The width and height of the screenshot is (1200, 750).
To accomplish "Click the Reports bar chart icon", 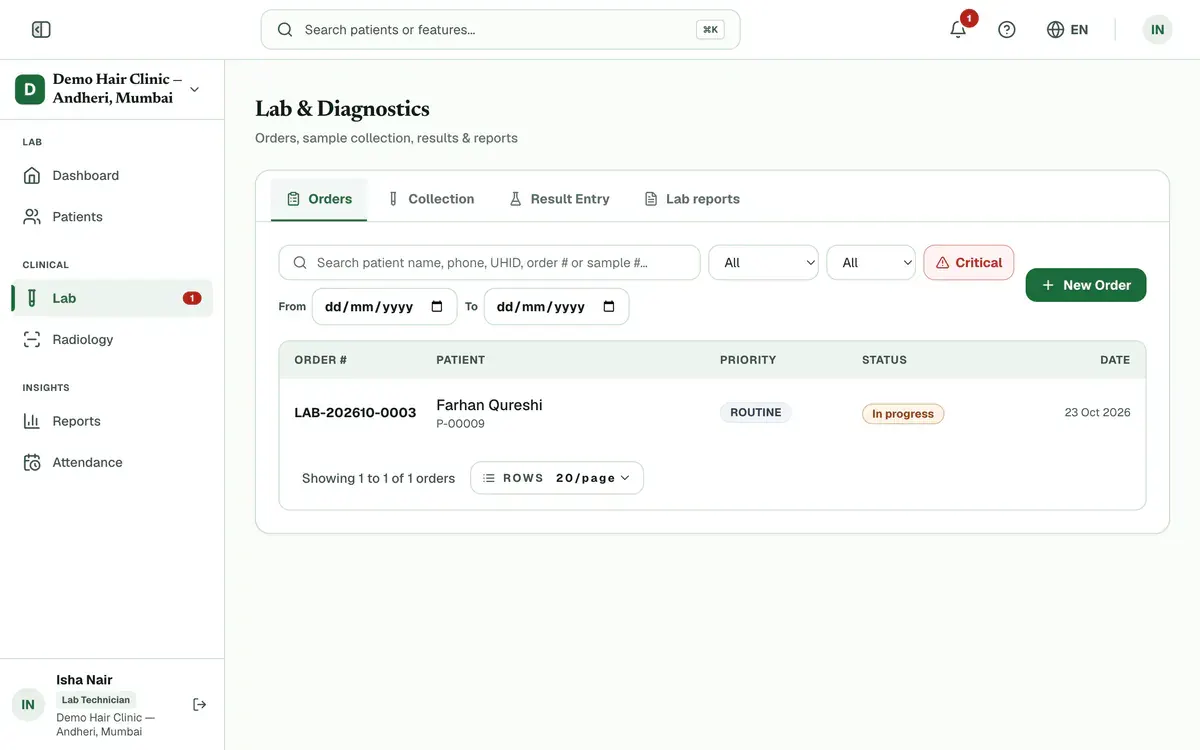I will click(32, 421).
